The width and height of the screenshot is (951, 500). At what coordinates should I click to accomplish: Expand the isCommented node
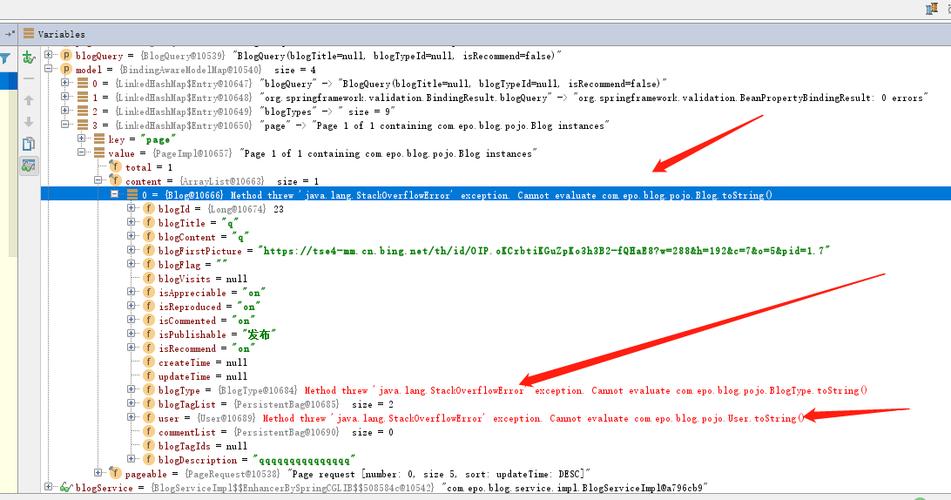[131, 320]
